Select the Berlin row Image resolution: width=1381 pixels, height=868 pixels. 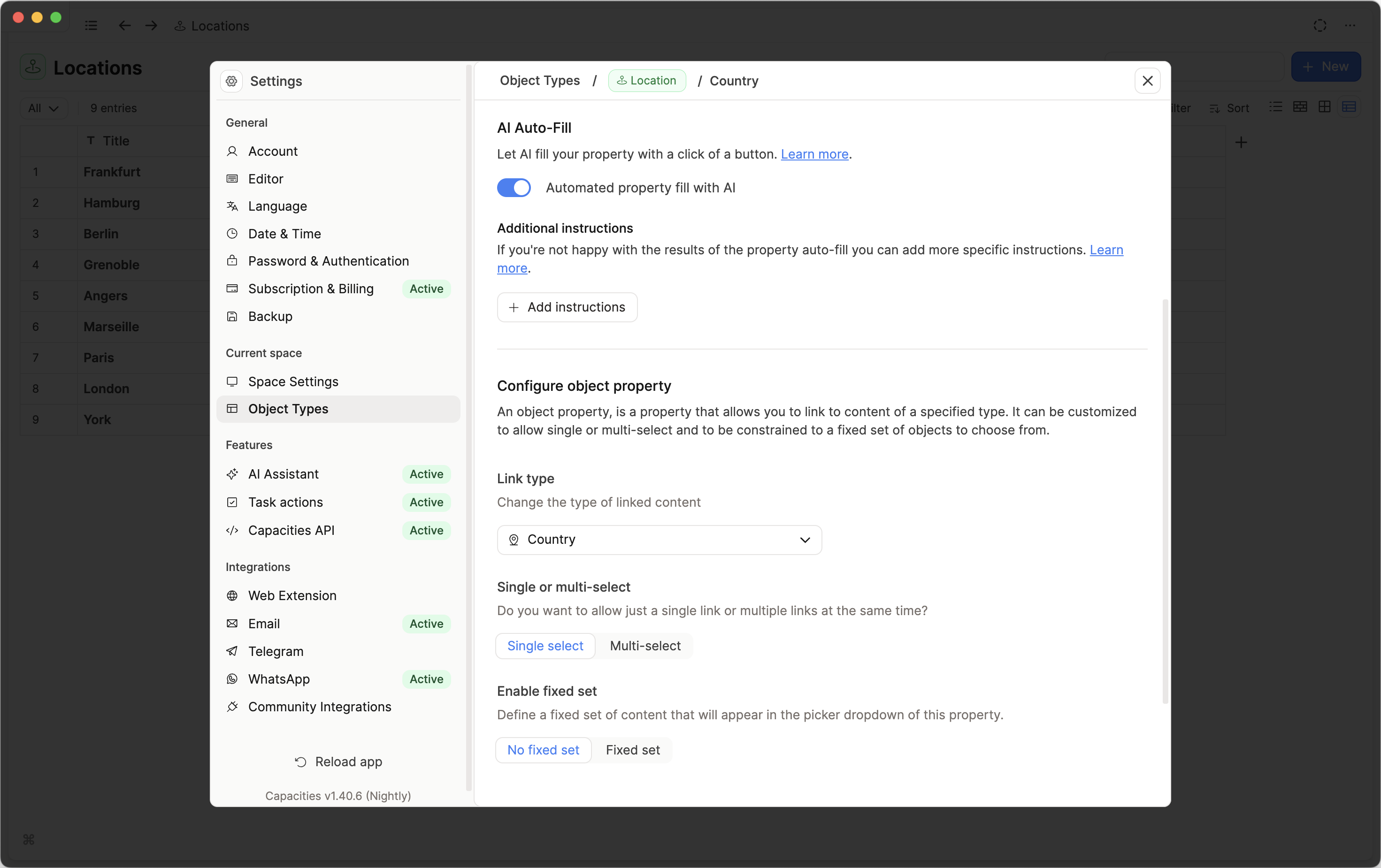(x=101, y=234)
